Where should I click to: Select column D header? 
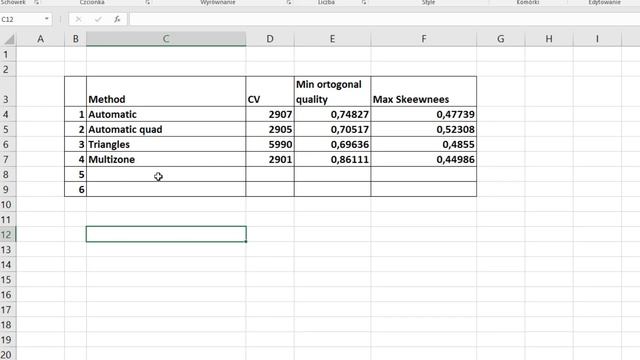coord(270,39)
